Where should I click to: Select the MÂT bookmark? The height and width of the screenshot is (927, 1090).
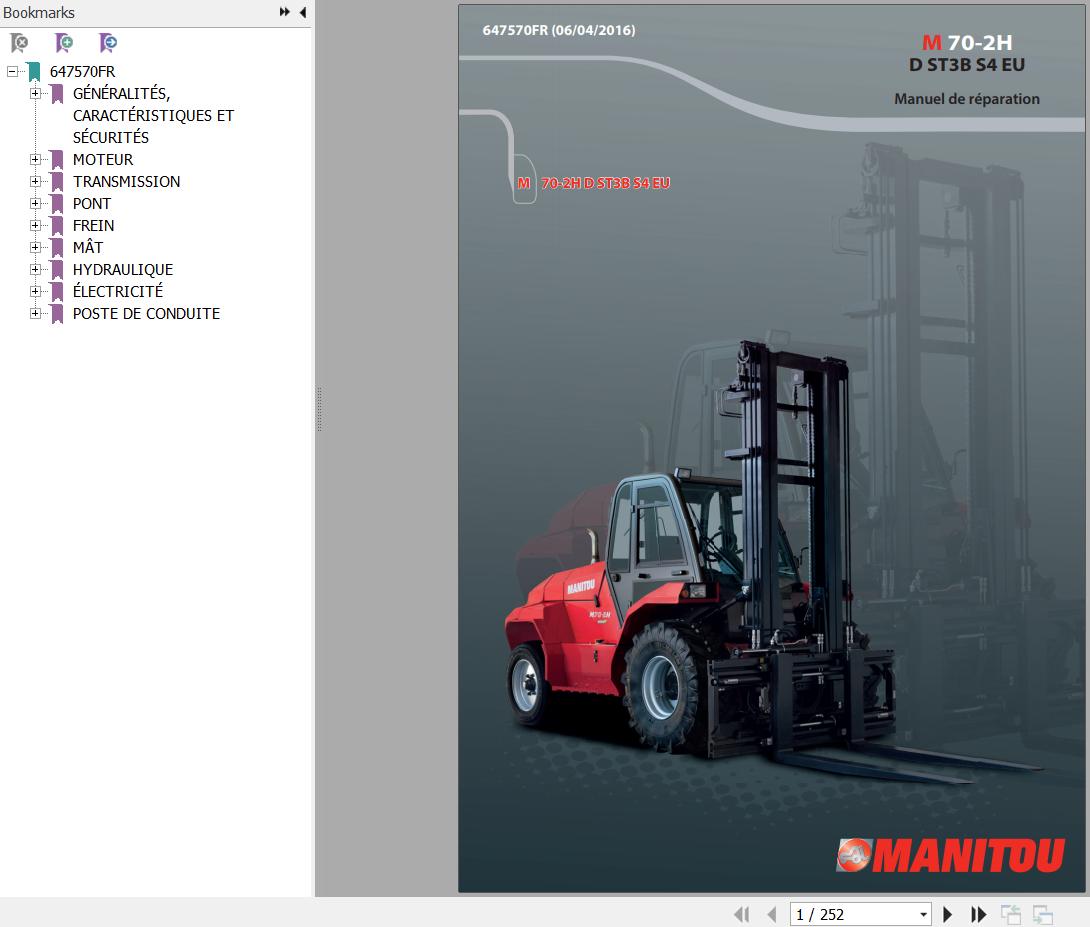pyautogui.click(x=88, y=247)
